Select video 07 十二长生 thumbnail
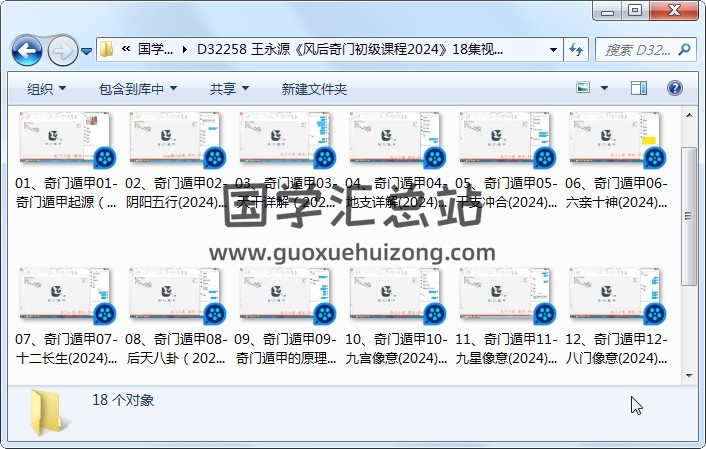706x449 pixels. tap(66, 296)
